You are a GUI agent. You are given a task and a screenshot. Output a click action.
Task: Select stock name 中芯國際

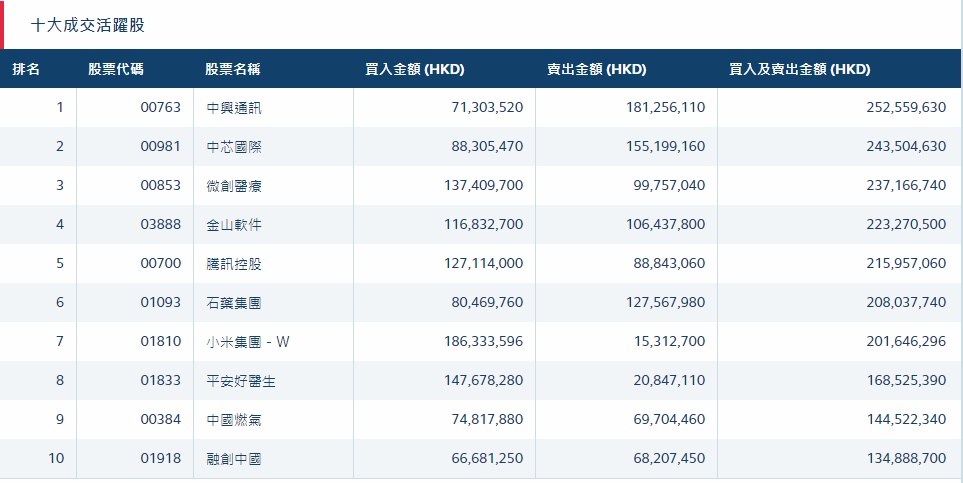tap(234, 147)
